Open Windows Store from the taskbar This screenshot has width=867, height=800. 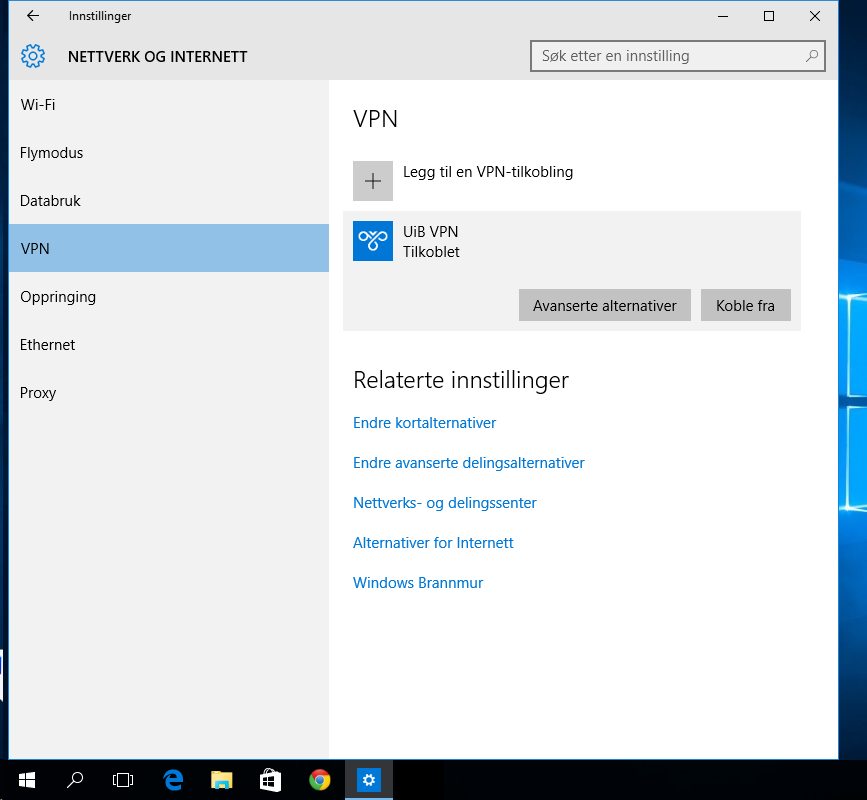271,780
